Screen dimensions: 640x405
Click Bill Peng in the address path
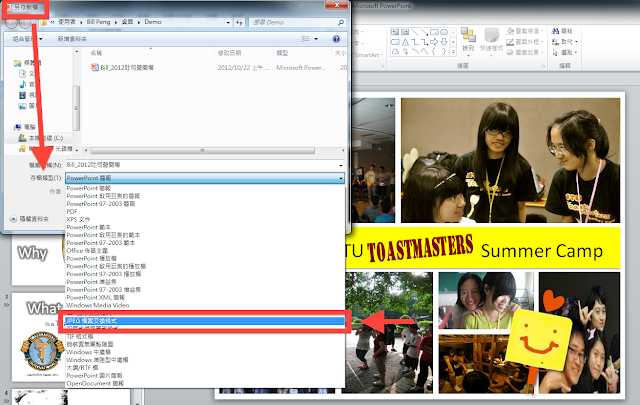(98, 22)
